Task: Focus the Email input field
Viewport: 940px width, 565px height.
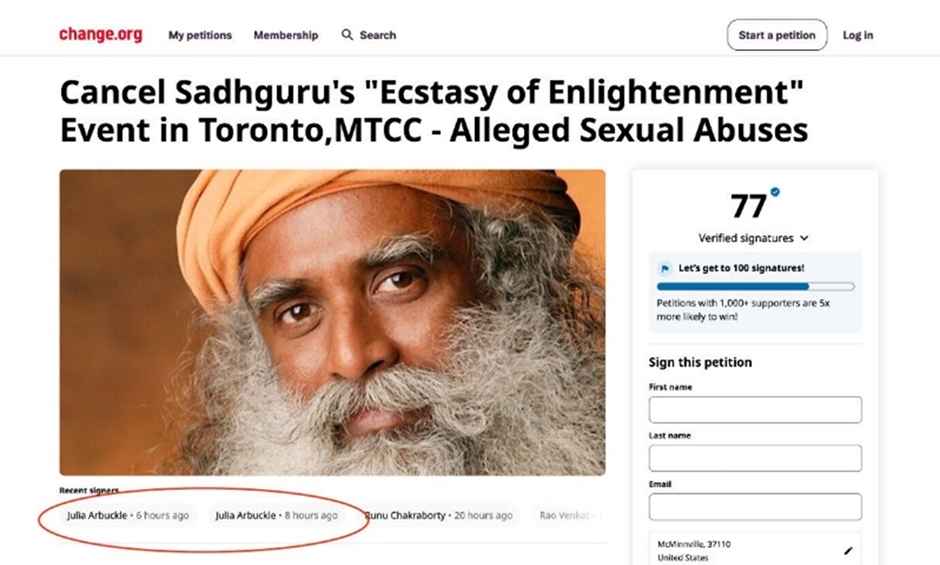Action: click(x=755, y=507)
